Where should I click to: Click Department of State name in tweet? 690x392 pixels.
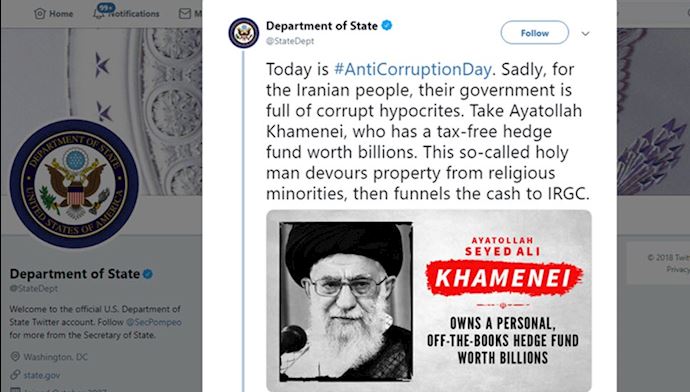point(322,26)
